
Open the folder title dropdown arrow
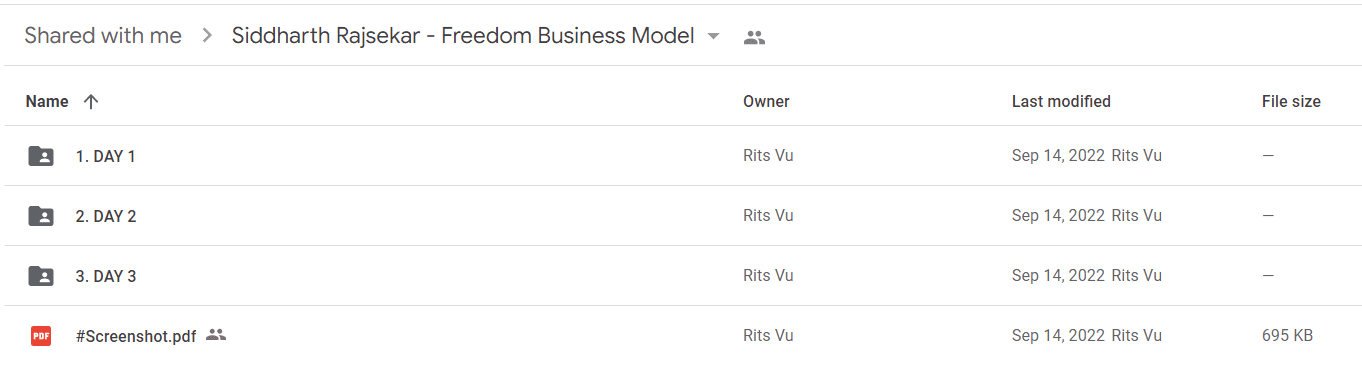[x=713, y=36]
